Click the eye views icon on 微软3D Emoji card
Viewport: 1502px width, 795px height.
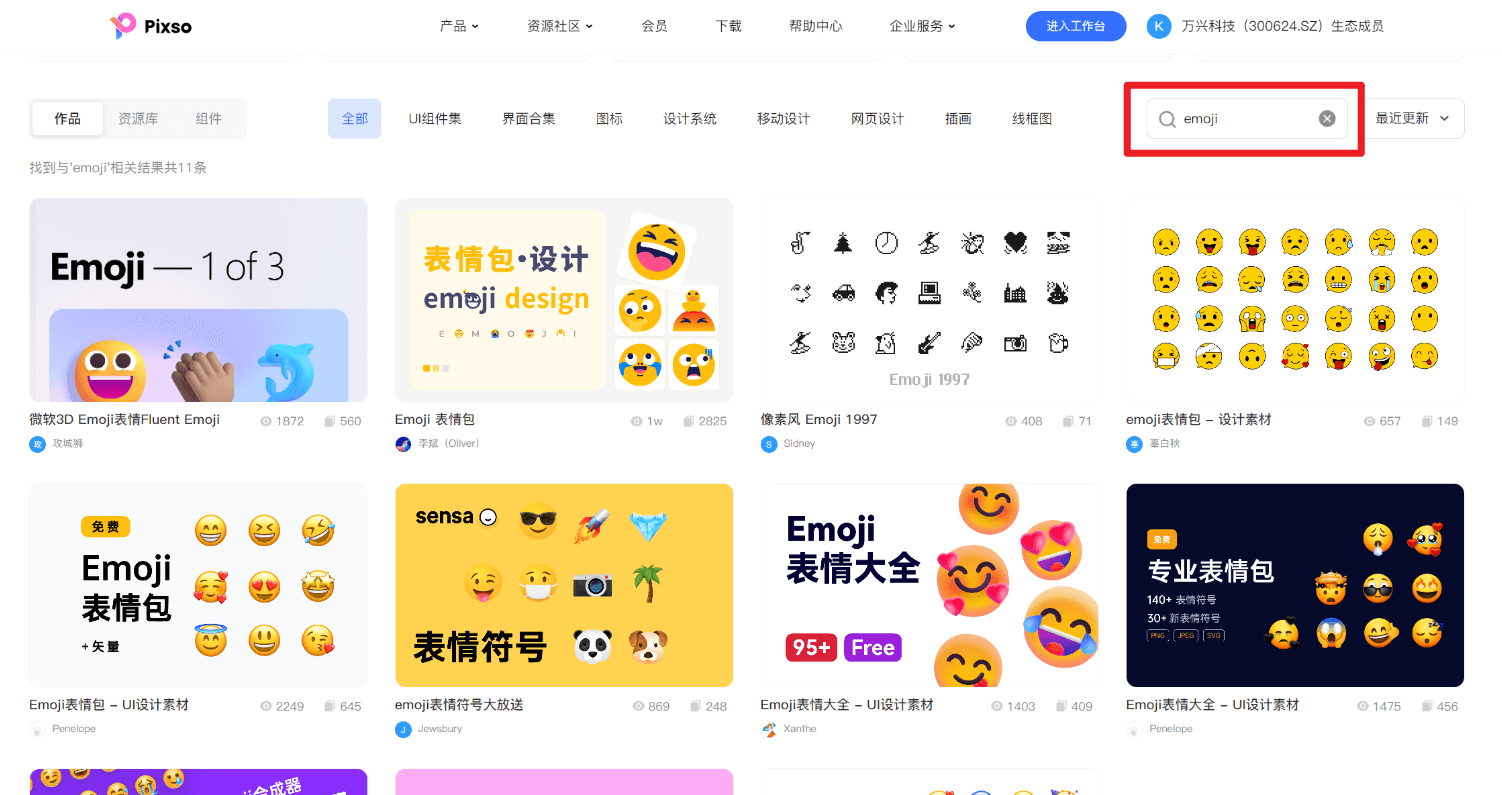coord(268,421)
